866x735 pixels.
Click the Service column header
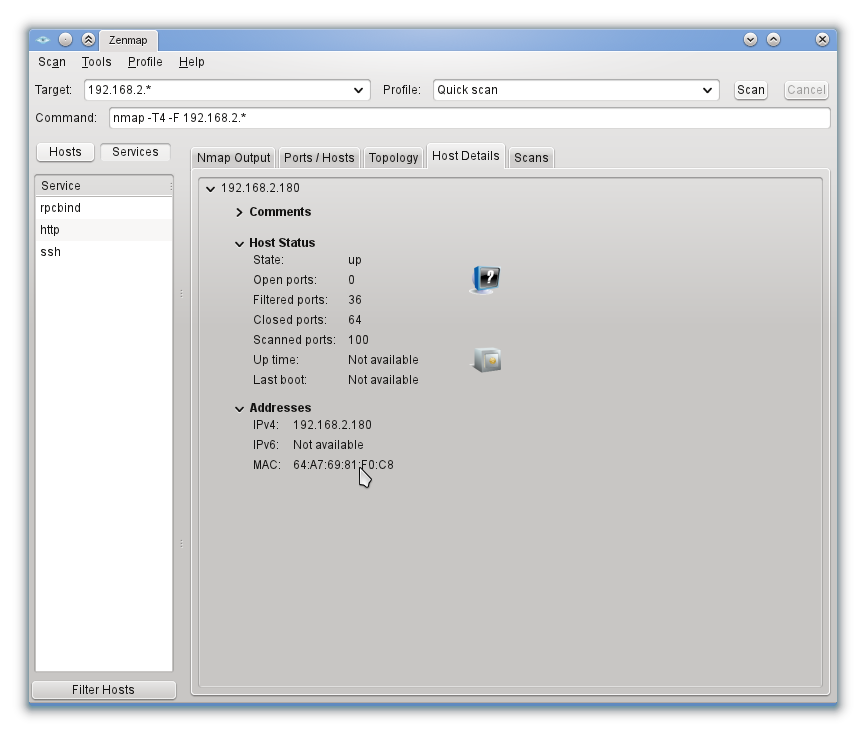click(104, 186)
